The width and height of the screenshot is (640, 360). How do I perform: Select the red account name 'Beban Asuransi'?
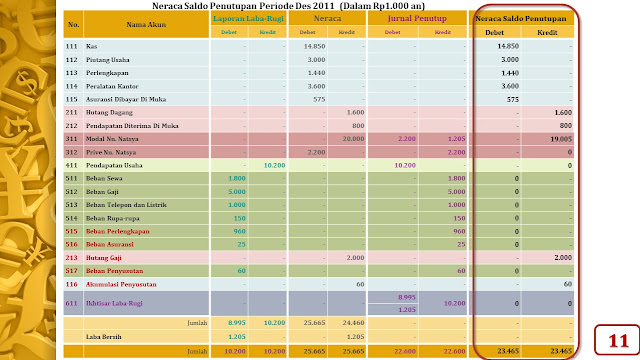[x=110, y=244]
